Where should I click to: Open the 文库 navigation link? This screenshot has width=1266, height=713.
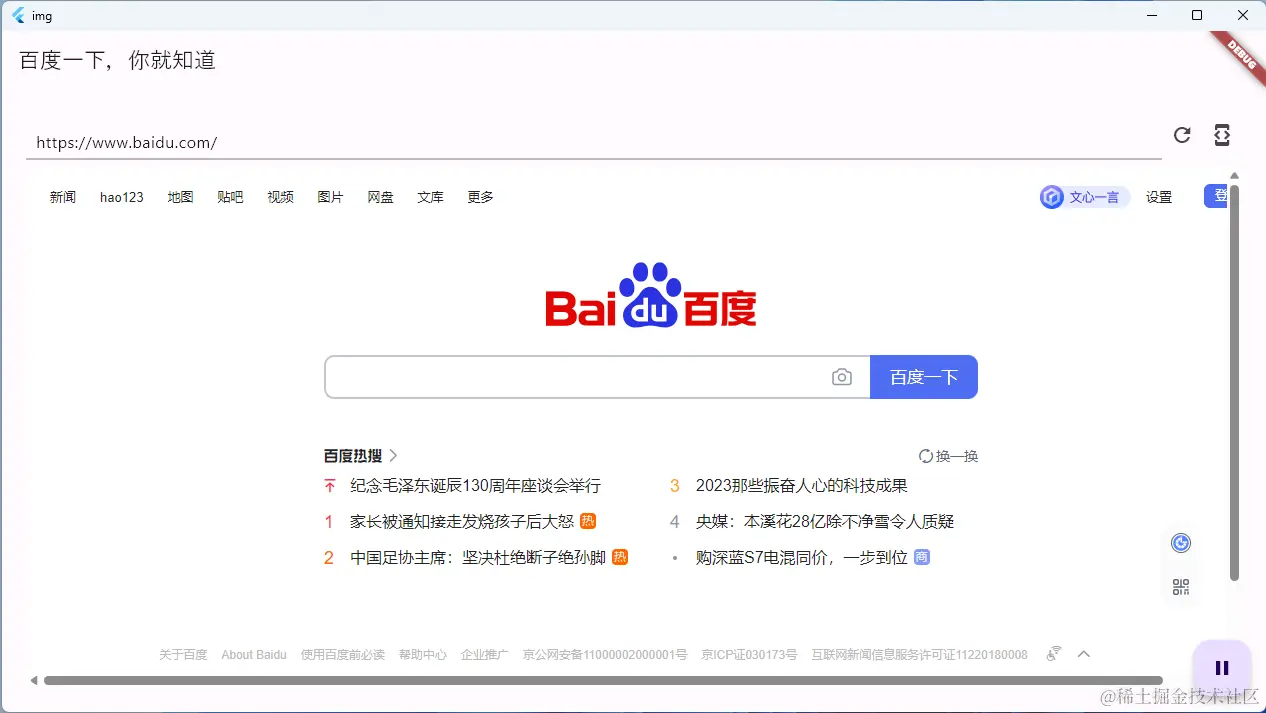pyautogui.click(x=430, y=197)
